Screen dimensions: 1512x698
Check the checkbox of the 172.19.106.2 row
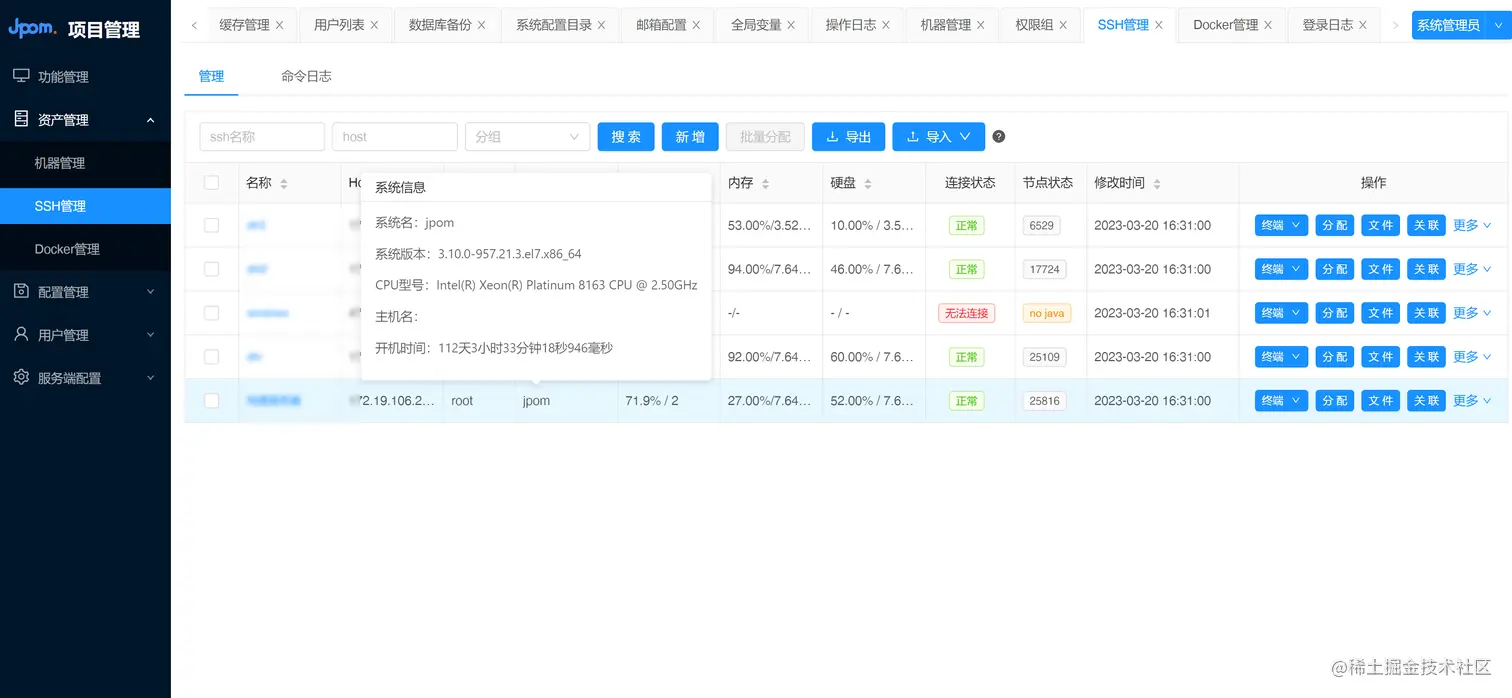[x=211, y=400]
